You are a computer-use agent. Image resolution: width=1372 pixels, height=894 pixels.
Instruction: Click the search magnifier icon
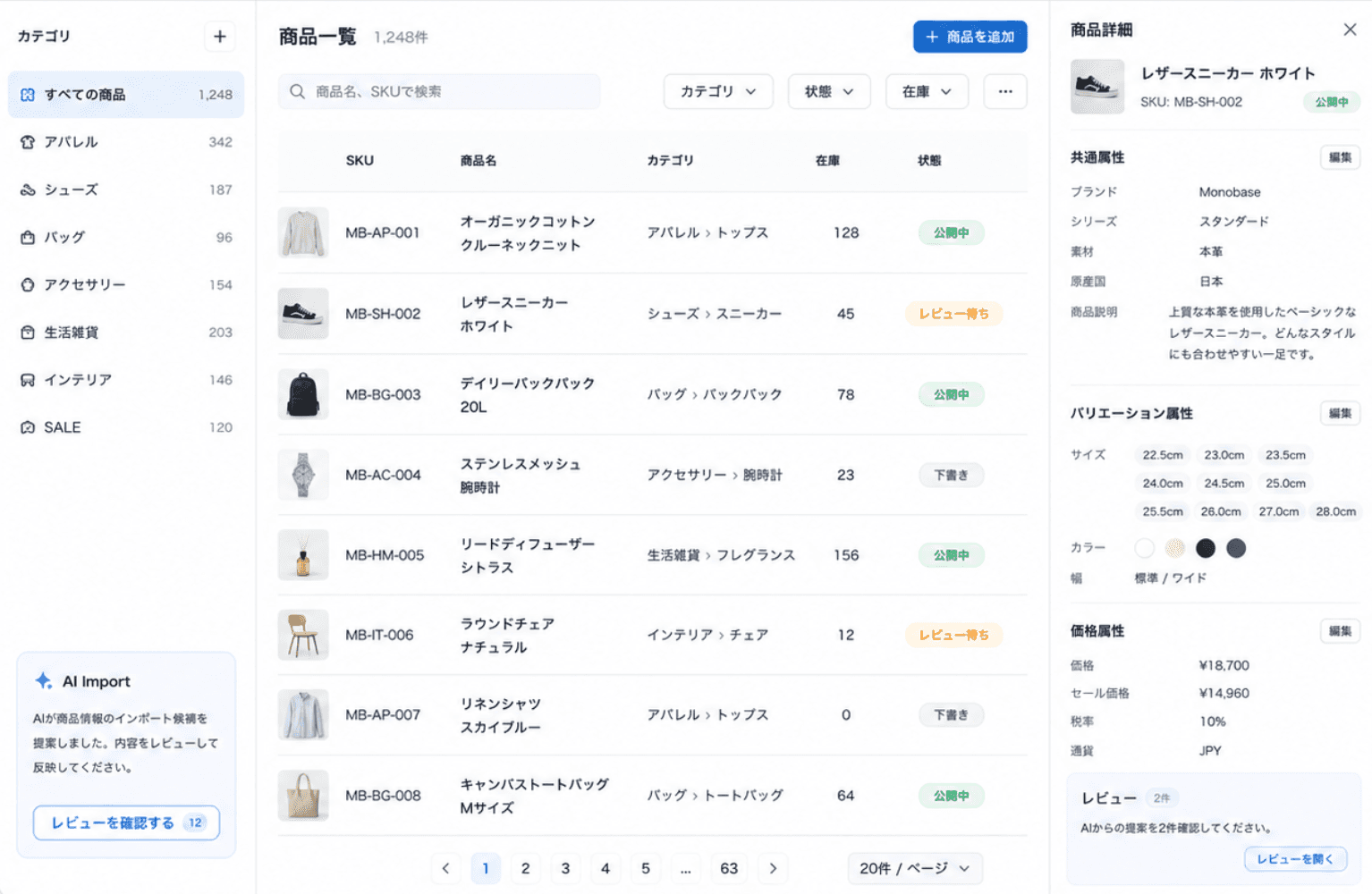[x=298, y=91]
